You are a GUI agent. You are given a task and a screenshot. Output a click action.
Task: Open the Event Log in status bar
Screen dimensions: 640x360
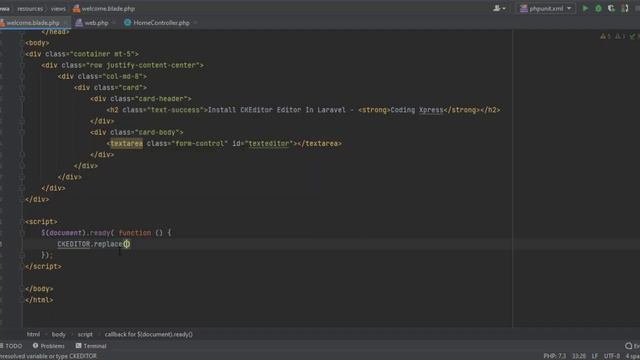(632, 346)
